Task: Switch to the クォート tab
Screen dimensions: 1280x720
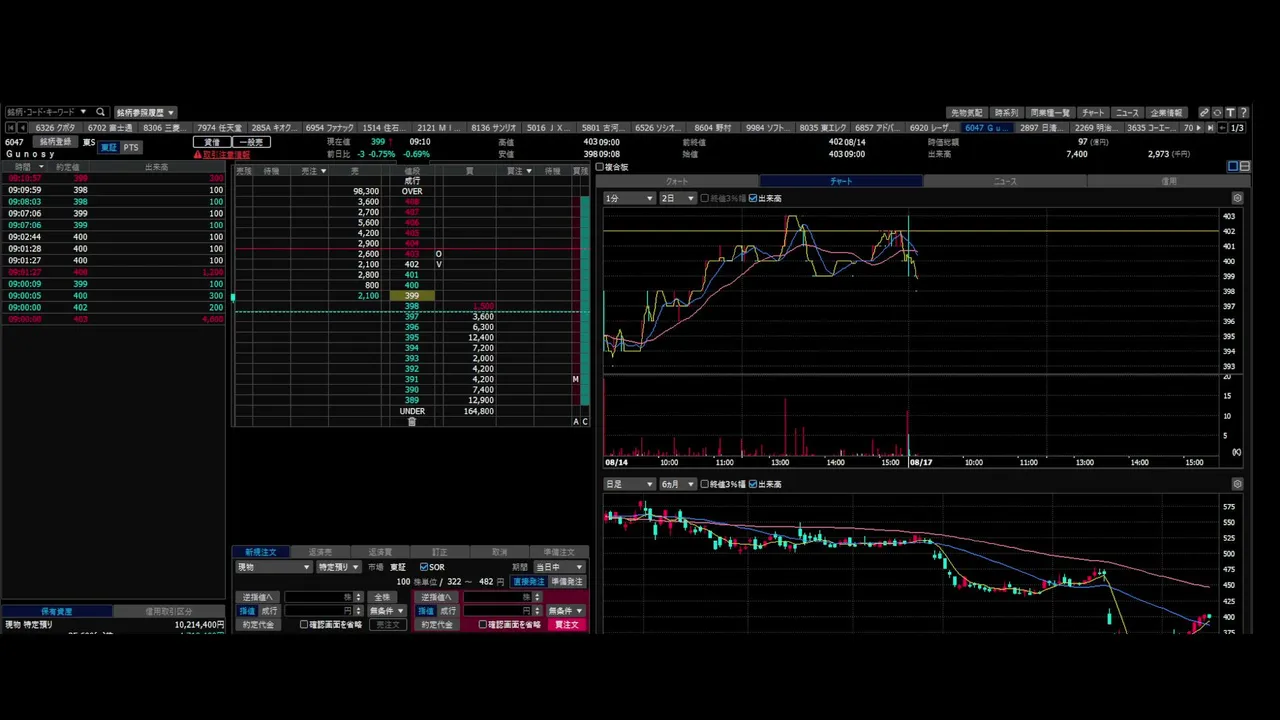Action: tap(677, 181)
